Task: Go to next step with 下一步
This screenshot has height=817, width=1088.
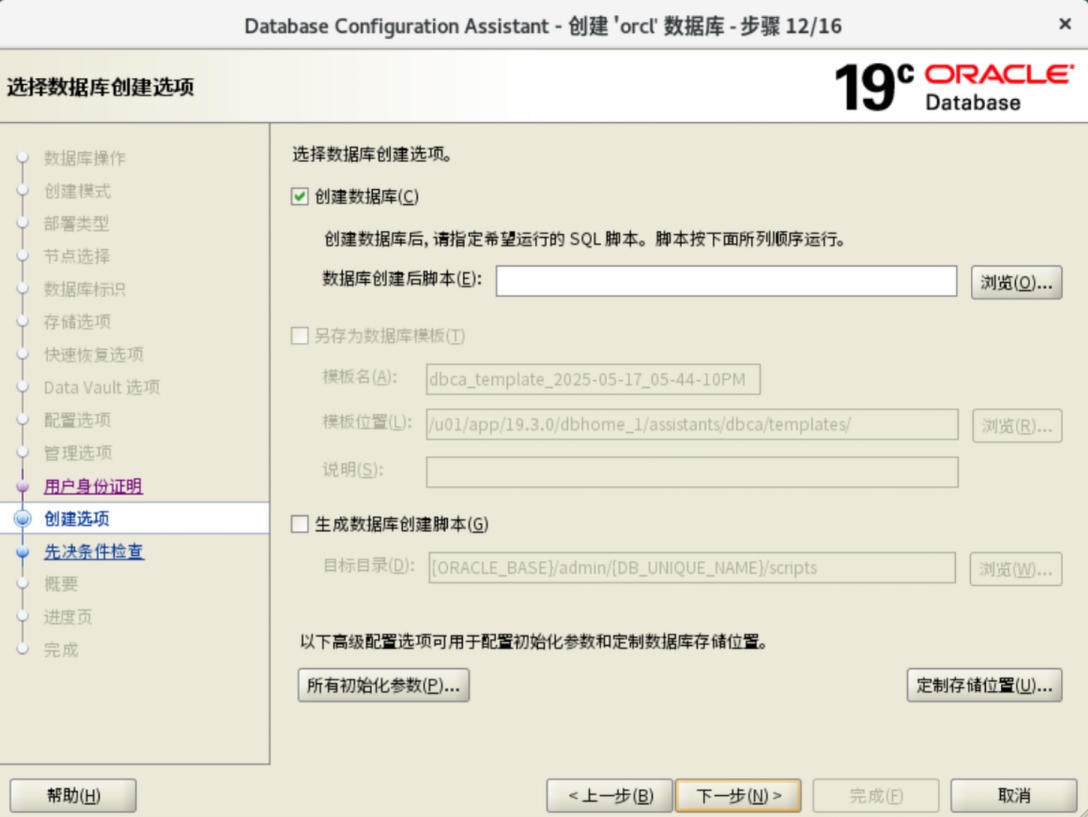Action: coord(738,796)
